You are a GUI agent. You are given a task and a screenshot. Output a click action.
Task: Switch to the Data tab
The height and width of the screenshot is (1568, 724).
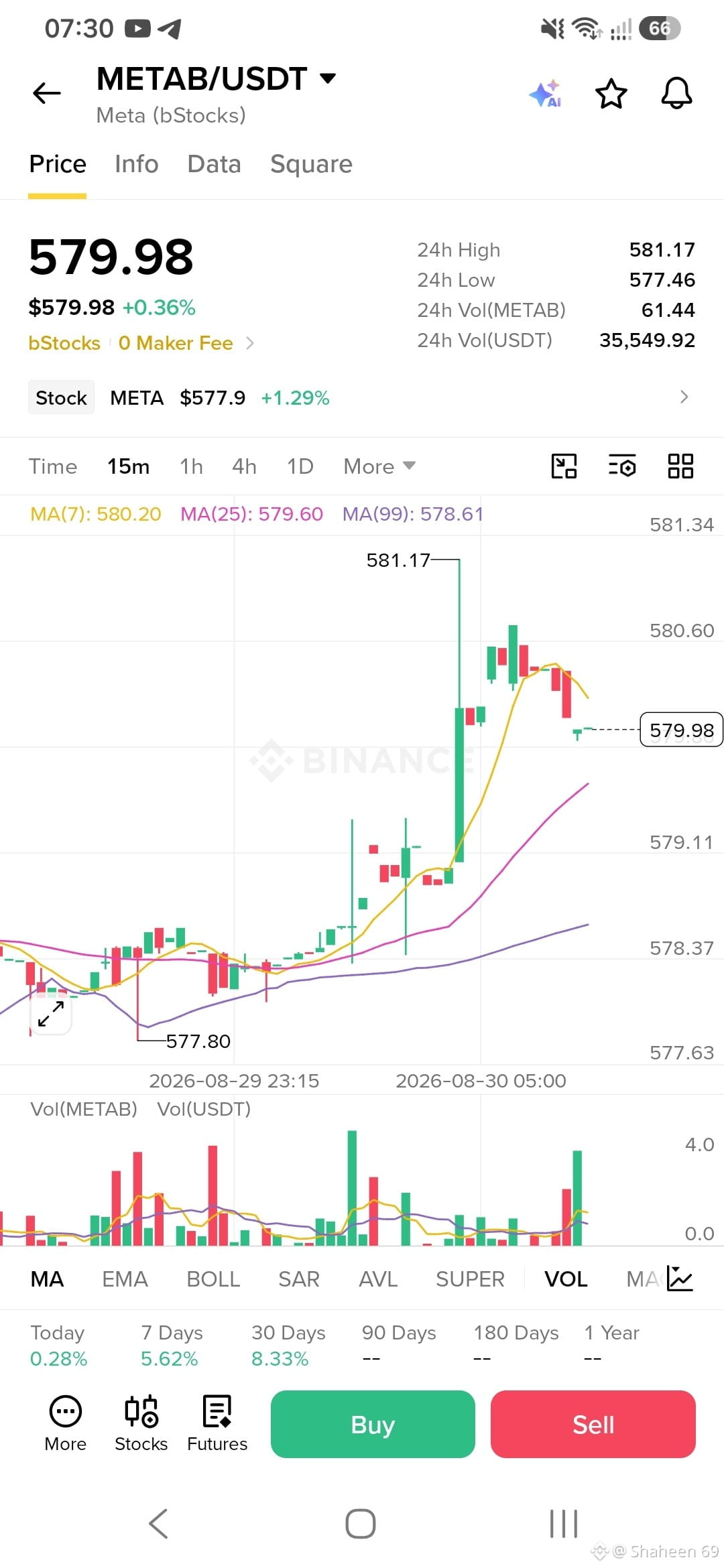[x=215, y=164]
